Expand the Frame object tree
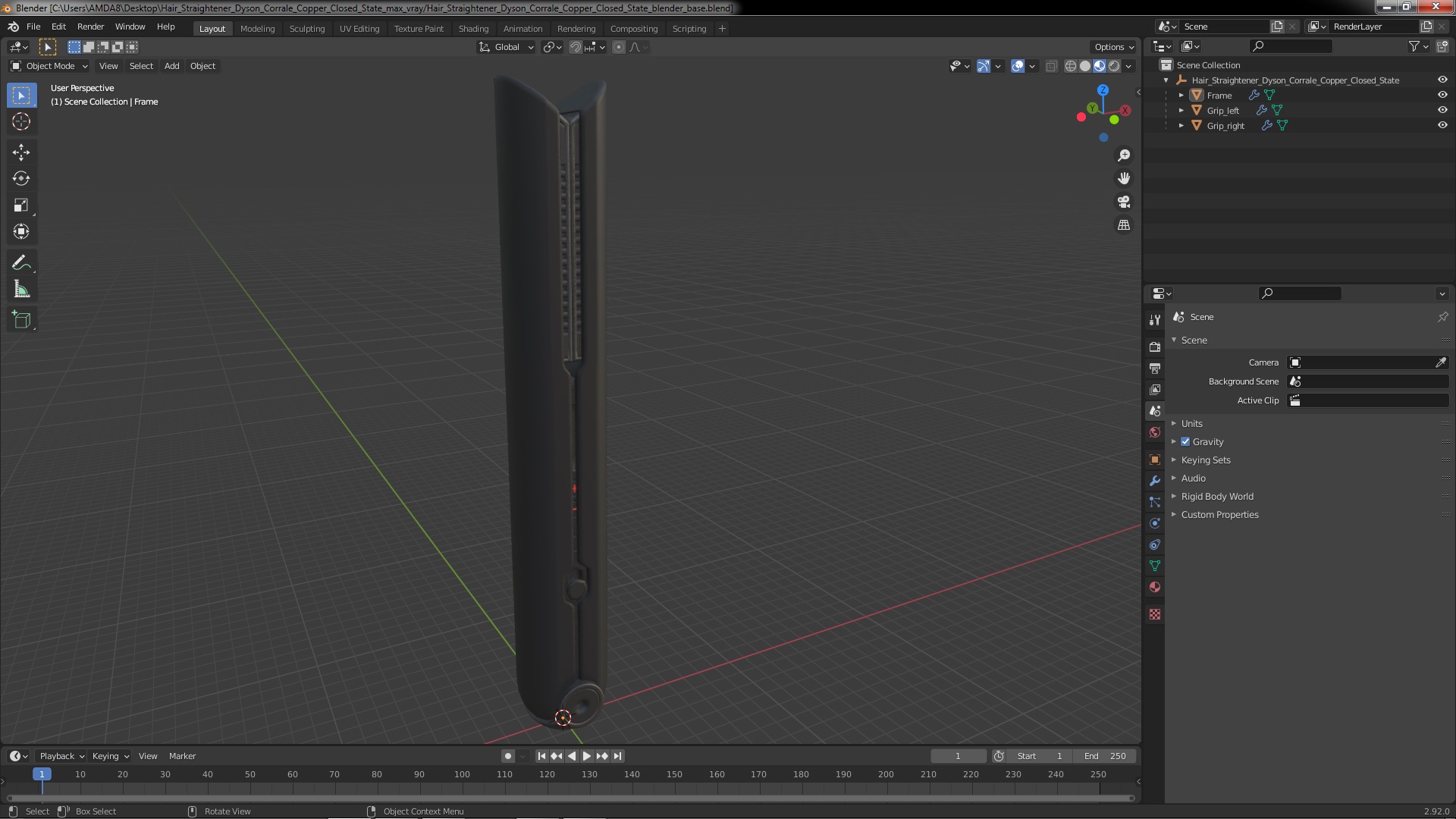1456x819 pixels. click(1181, 96)
